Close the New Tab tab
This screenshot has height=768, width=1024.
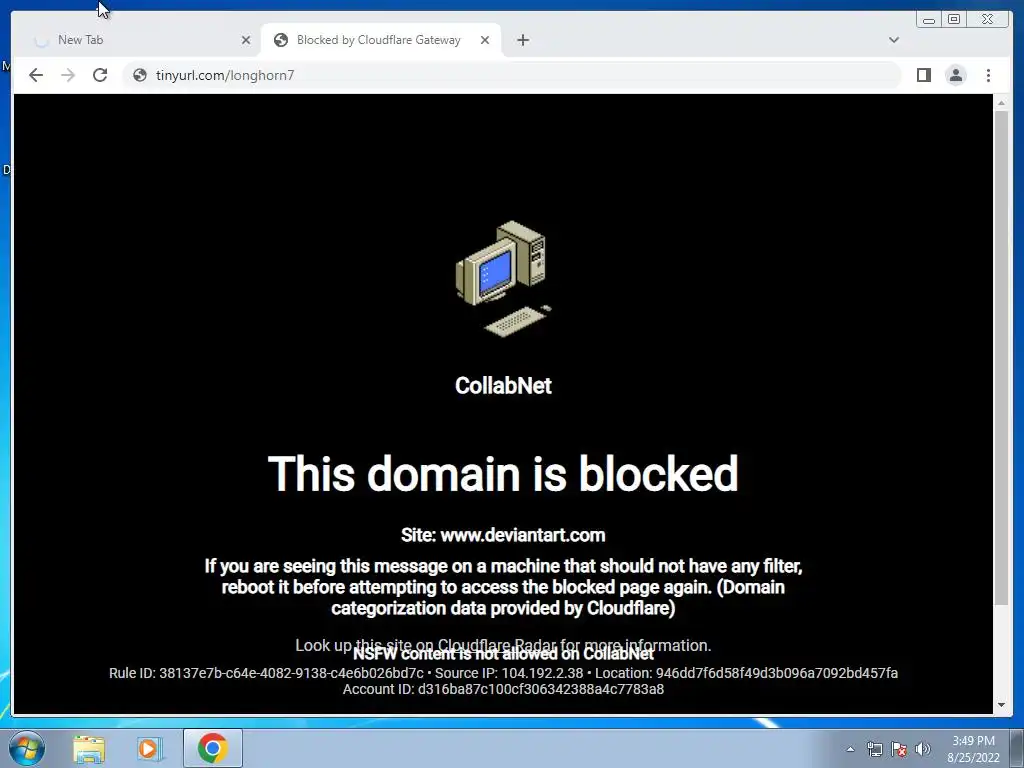point(246,40)
